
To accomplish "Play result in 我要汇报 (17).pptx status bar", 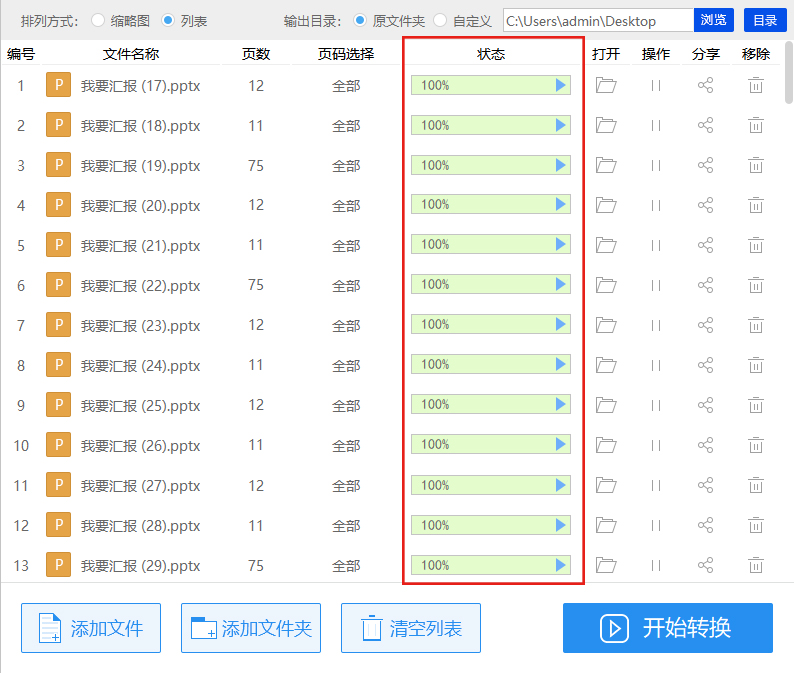I will point(560,85).
